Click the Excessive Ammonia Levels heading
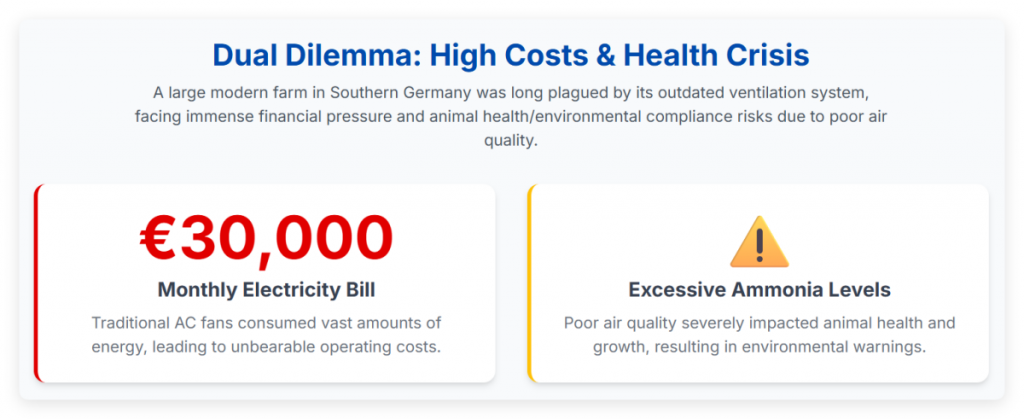 (760, 290)
